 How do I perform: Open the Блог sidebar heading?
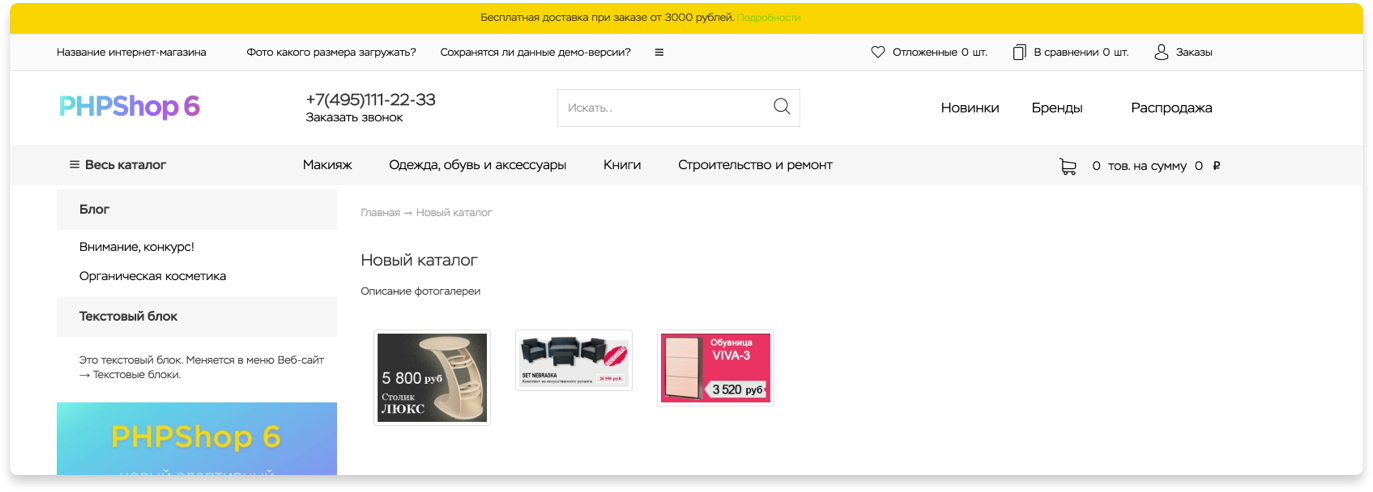[197, 210]
